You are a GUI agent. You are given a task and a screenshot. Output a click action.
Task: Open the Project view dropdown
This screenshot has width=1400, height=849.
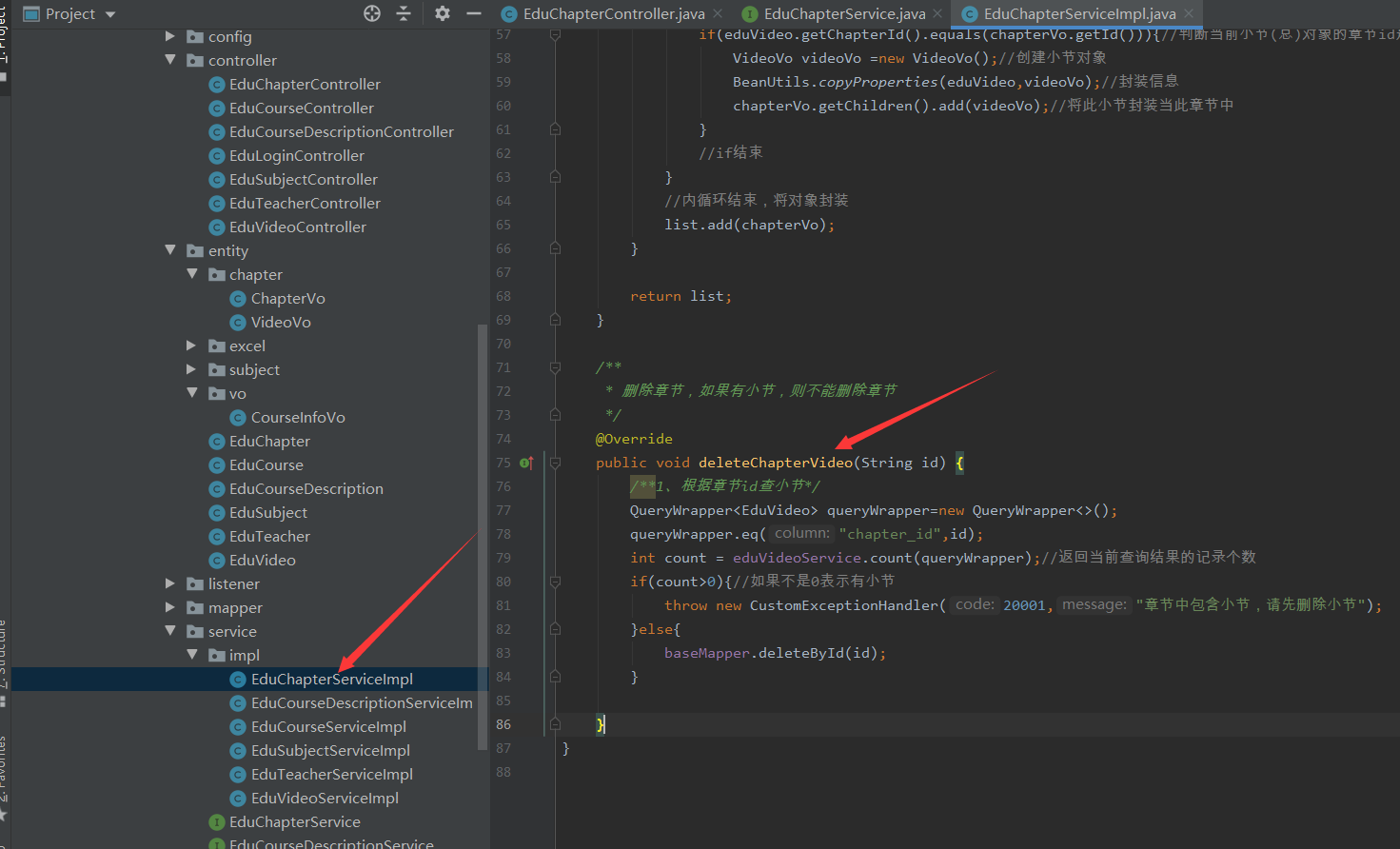tap(110, 14)
